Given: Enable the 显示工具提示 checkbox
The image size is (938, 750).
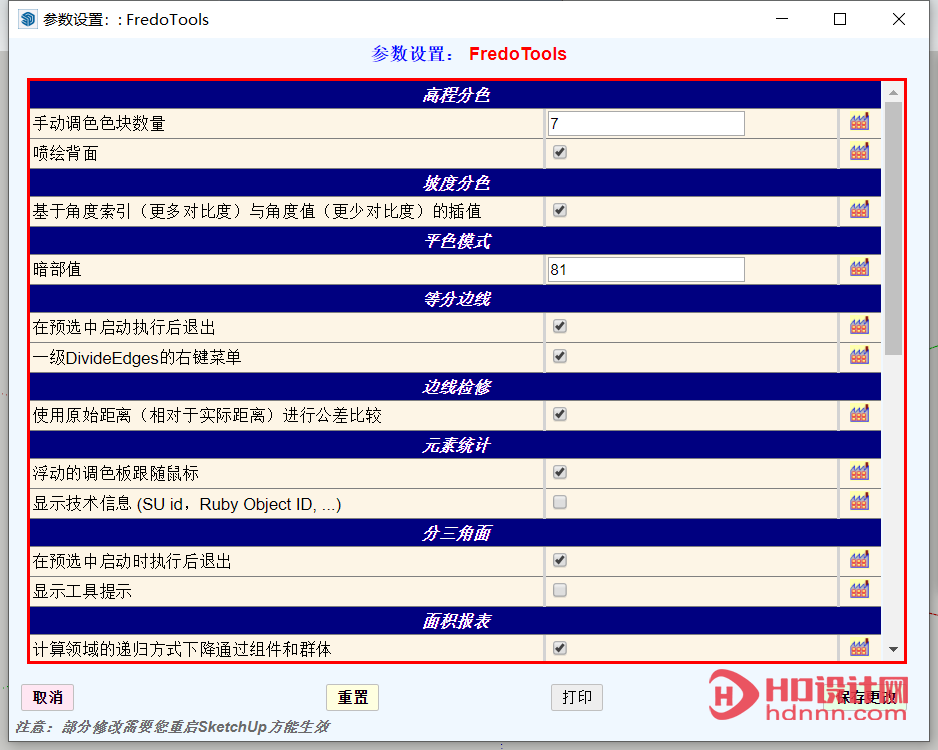Looking at the screenshot, I should 560,590.
